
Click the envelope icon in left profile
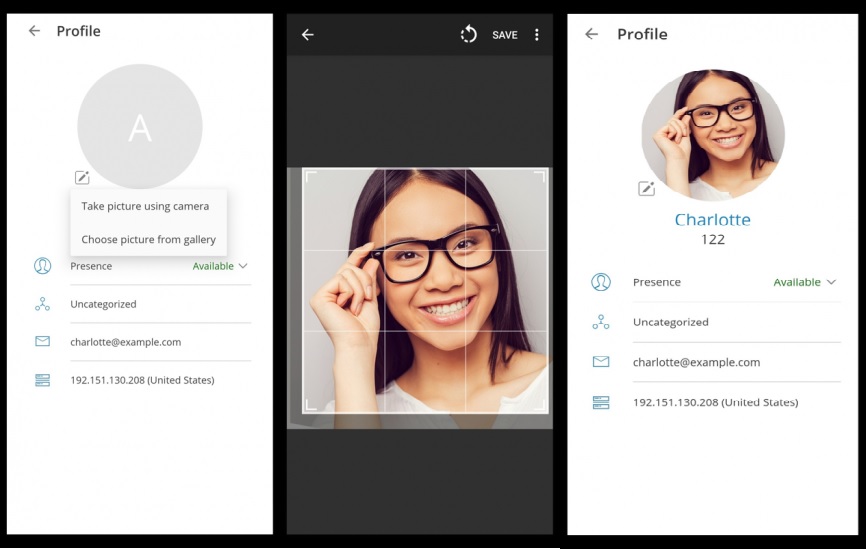[x=43, y=342]
